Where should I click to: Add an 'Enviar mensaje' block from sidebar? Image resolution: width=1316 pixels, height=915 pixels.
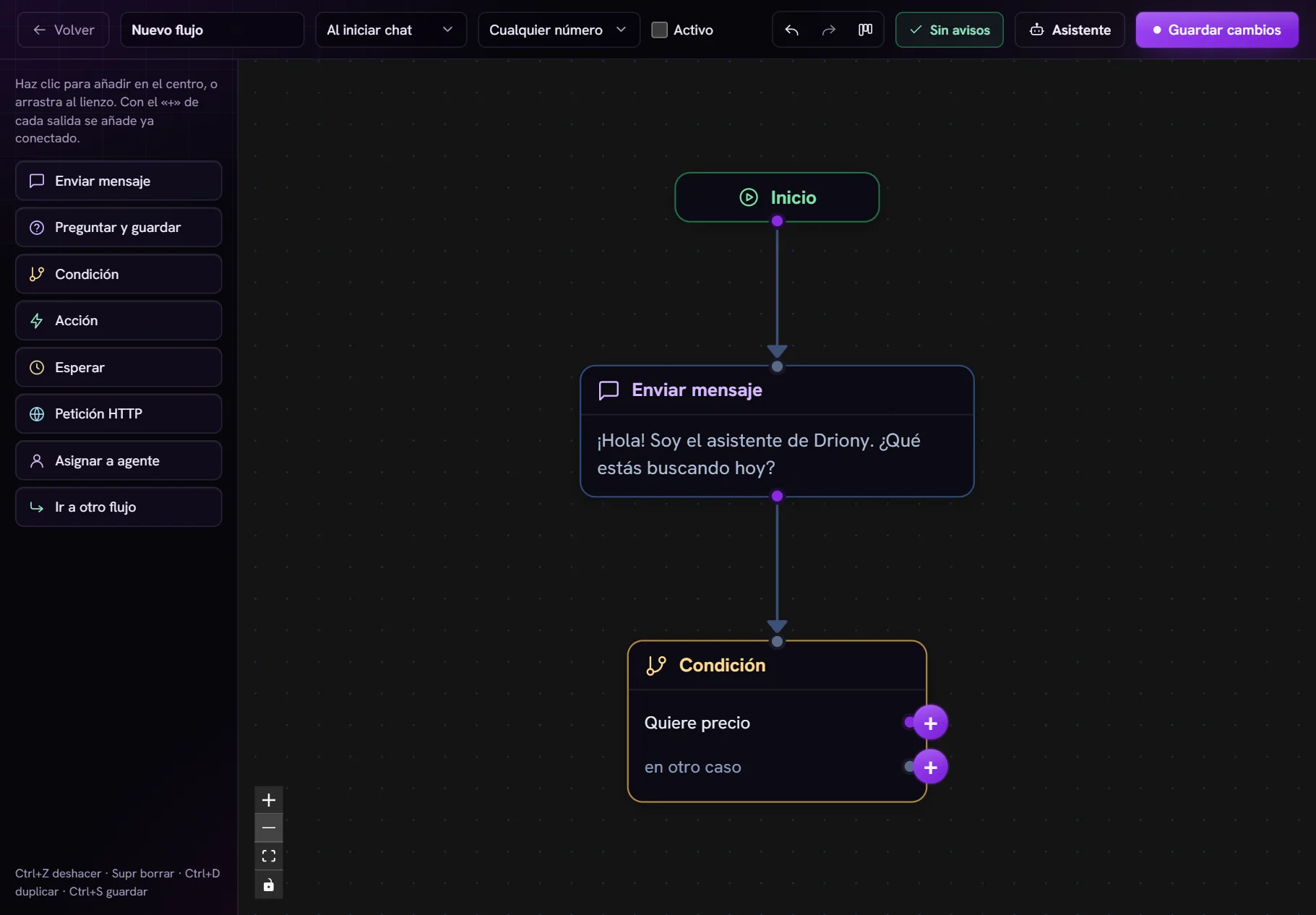pos(119,181)
